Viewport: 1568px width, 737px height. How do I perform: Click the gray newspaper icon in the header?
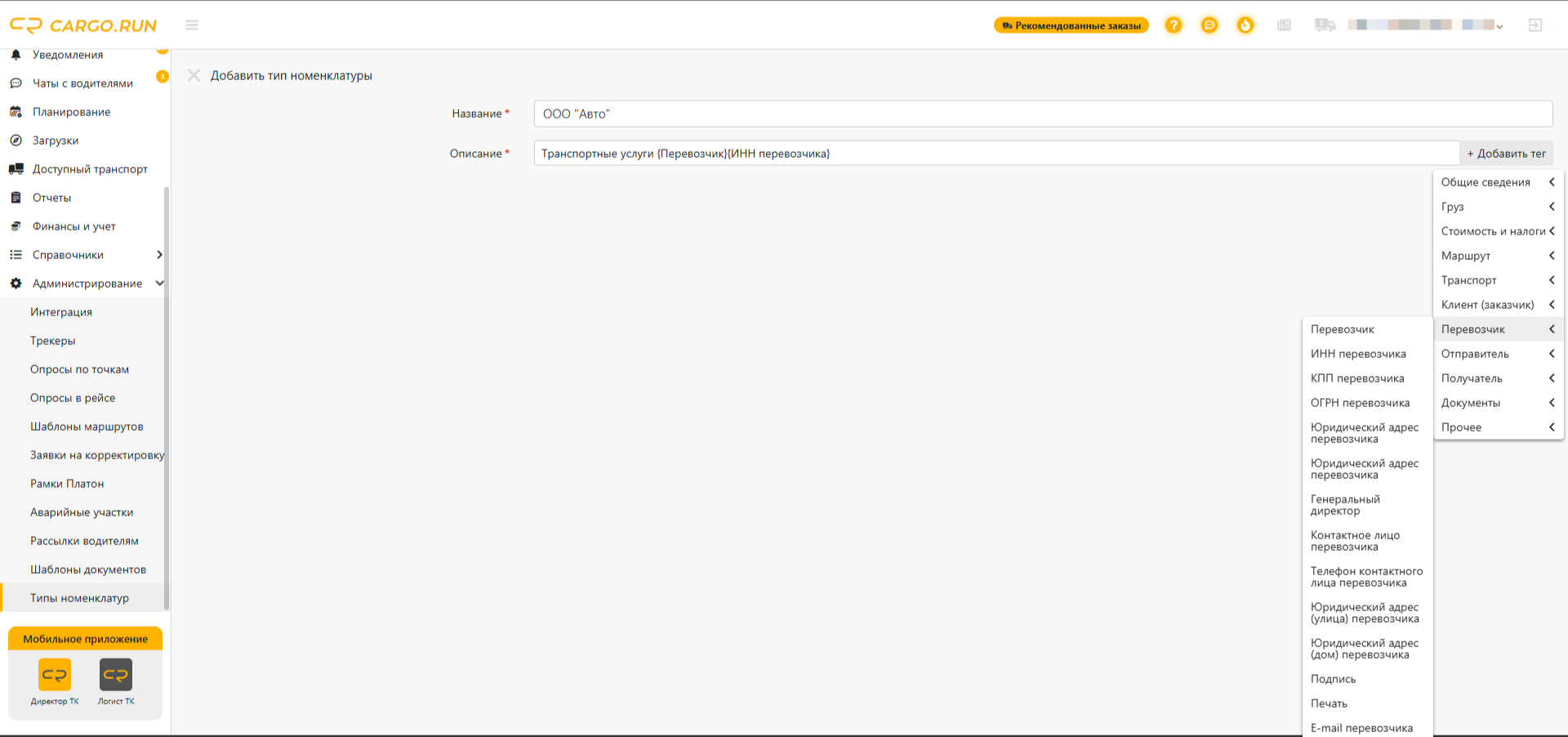(x=1284, y=25)
